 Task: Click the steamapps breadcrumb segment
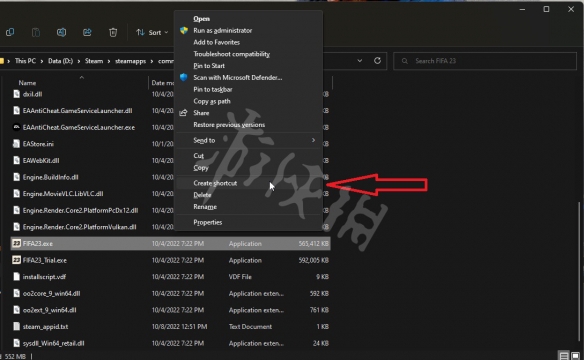tap(130, 61)
